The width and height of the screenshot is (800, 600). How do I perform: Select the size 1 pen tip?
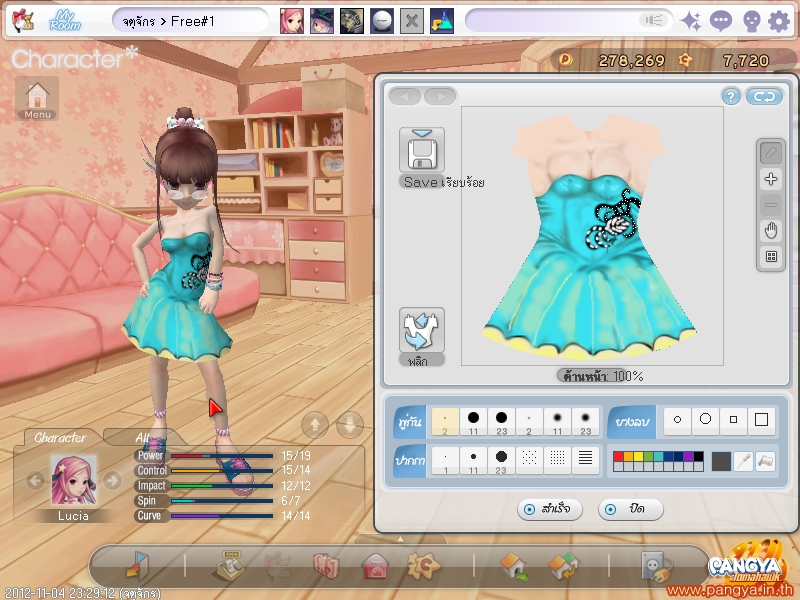click(x=445, y=461)
